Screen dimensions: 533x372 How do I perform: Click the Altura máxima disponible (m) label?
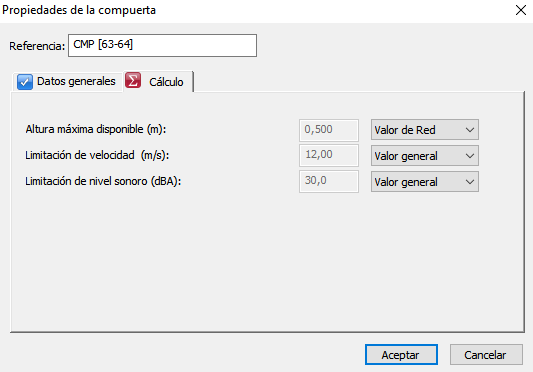[96, 130]
